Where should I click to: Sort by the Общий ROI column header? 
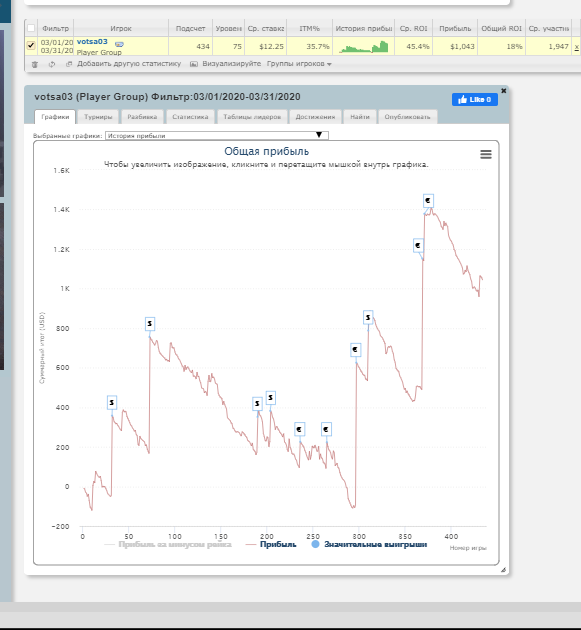pyautogui.click(x=501, y=29)
